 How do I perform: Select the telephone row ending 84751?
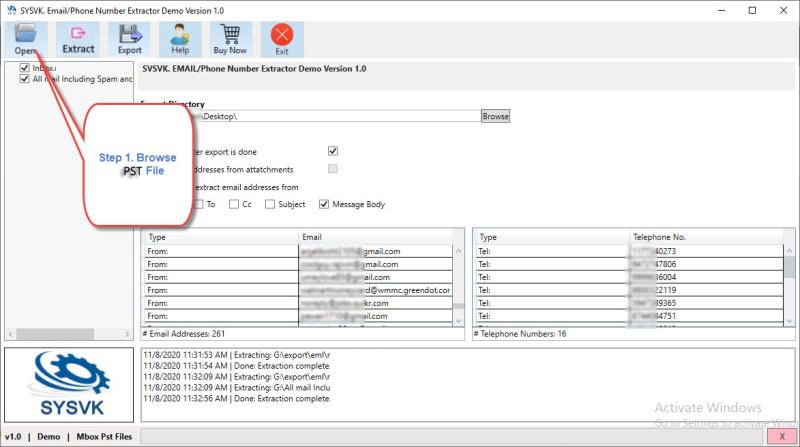click(630, 316)
